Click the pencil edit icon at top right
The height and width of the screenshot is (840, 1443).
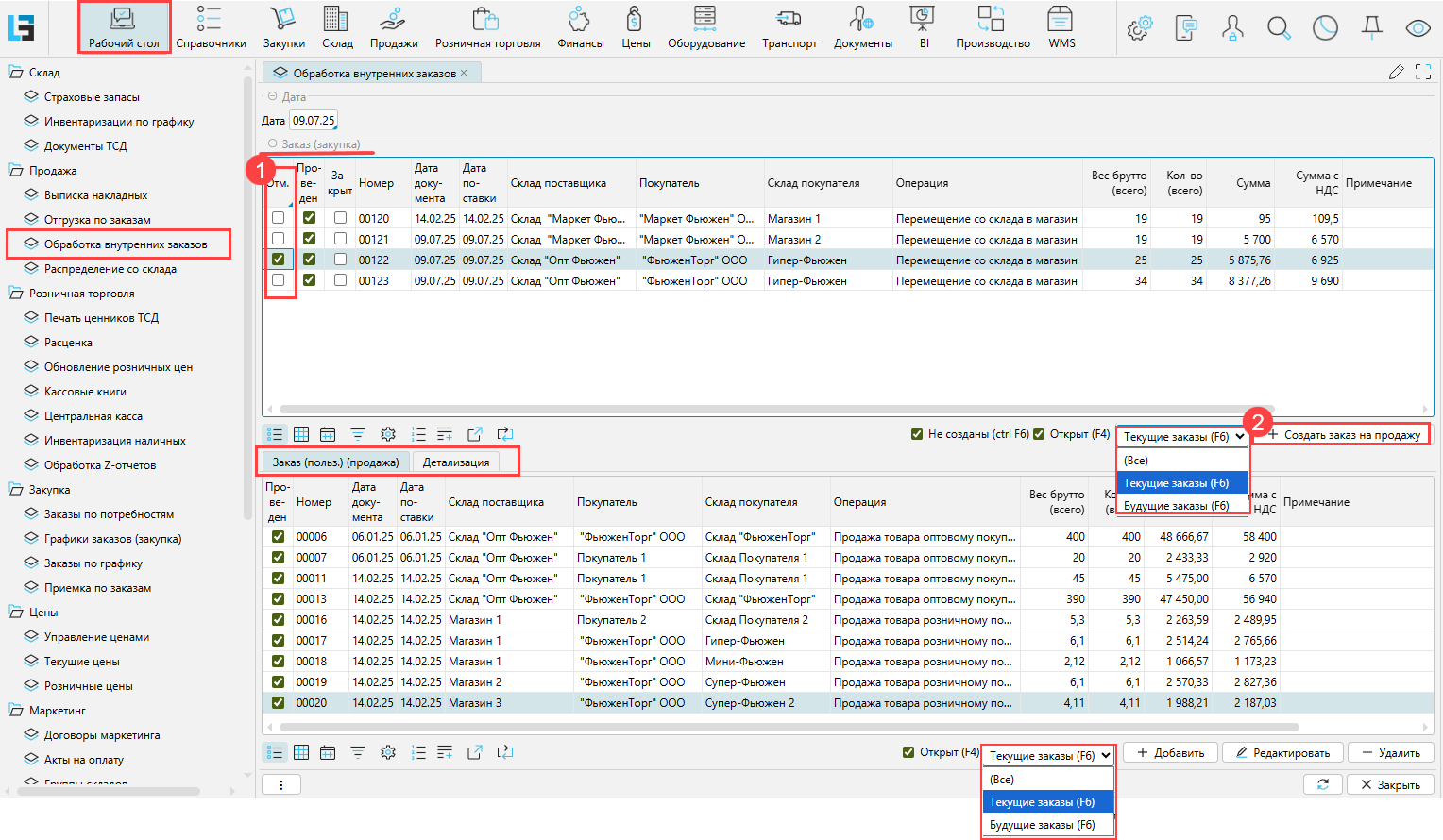point(1396,73)
